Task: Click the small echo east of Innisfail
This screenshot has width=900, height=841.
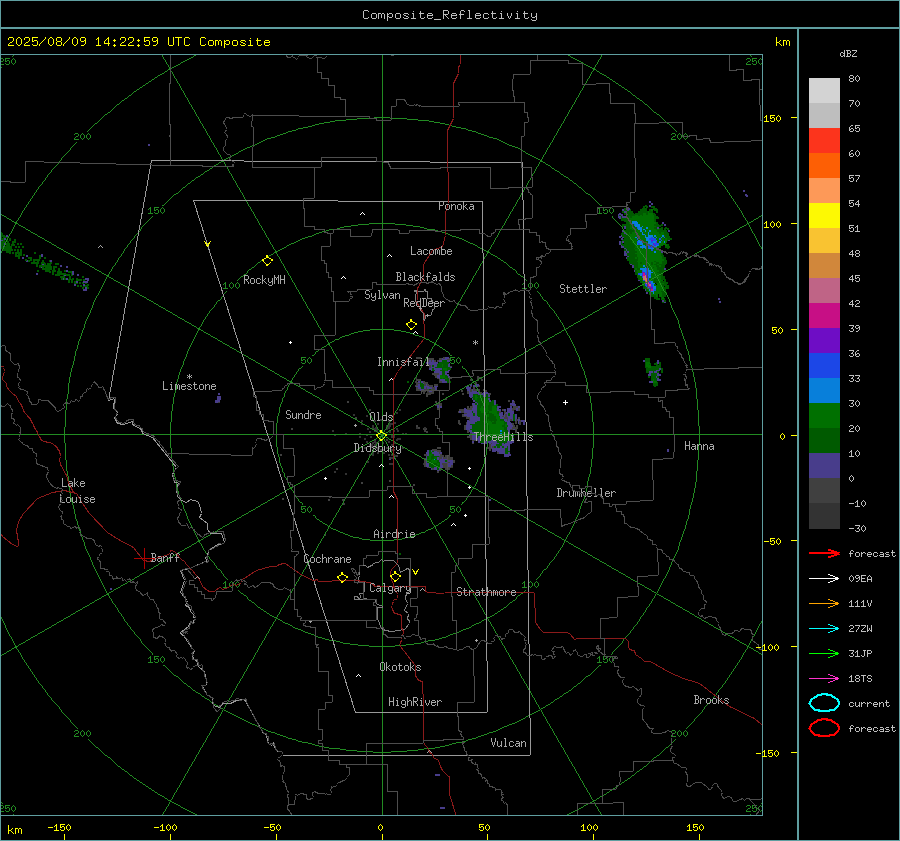Action: [441, 369]
